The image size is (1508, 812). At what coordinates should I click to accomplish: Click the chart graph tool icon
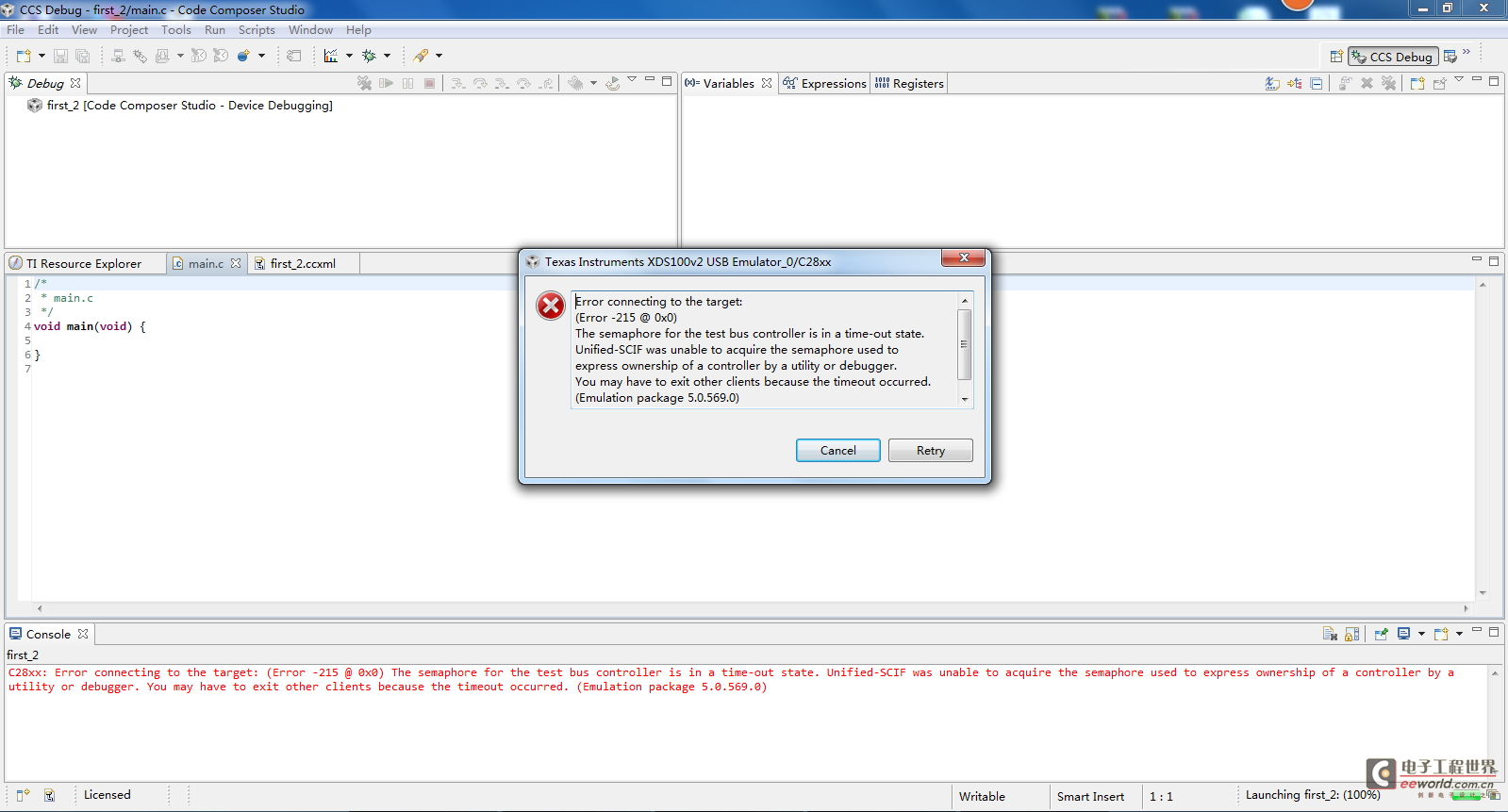[x=331, y=57]
